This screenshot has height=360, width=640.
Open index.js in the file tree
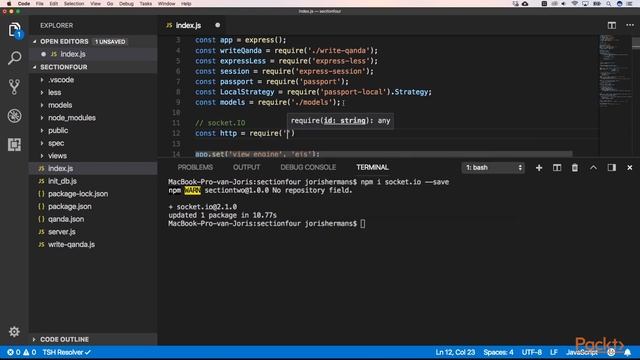[x=93, y=168]
